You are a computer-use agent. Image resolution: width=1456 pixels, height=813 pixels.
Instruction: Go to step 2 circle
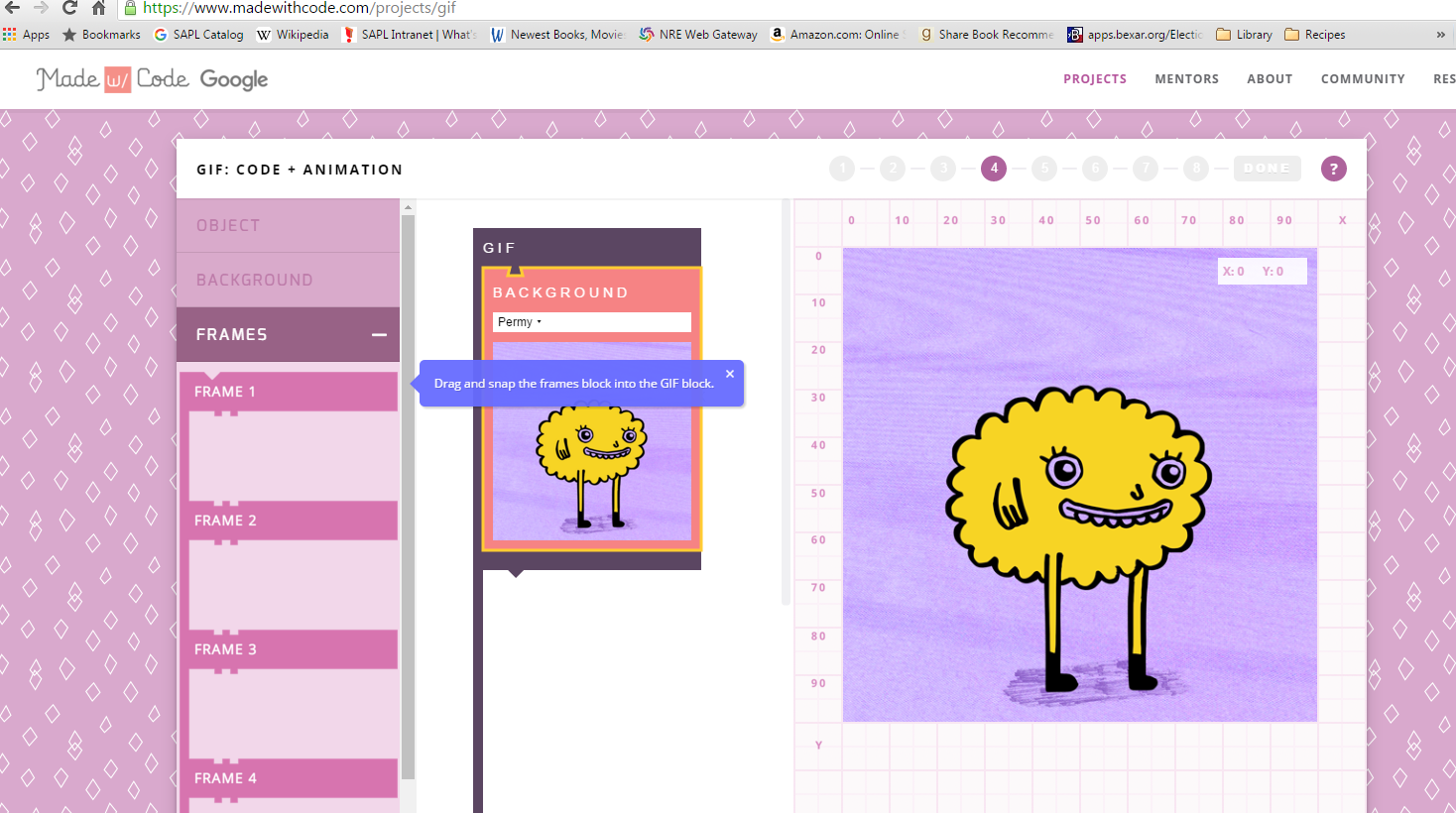893,169
